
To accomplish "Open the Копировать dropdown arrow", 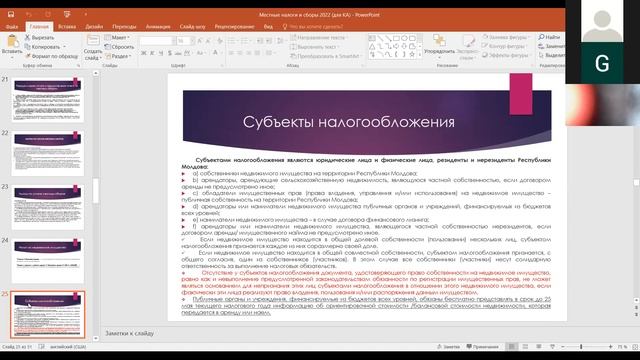I will 64,47.
